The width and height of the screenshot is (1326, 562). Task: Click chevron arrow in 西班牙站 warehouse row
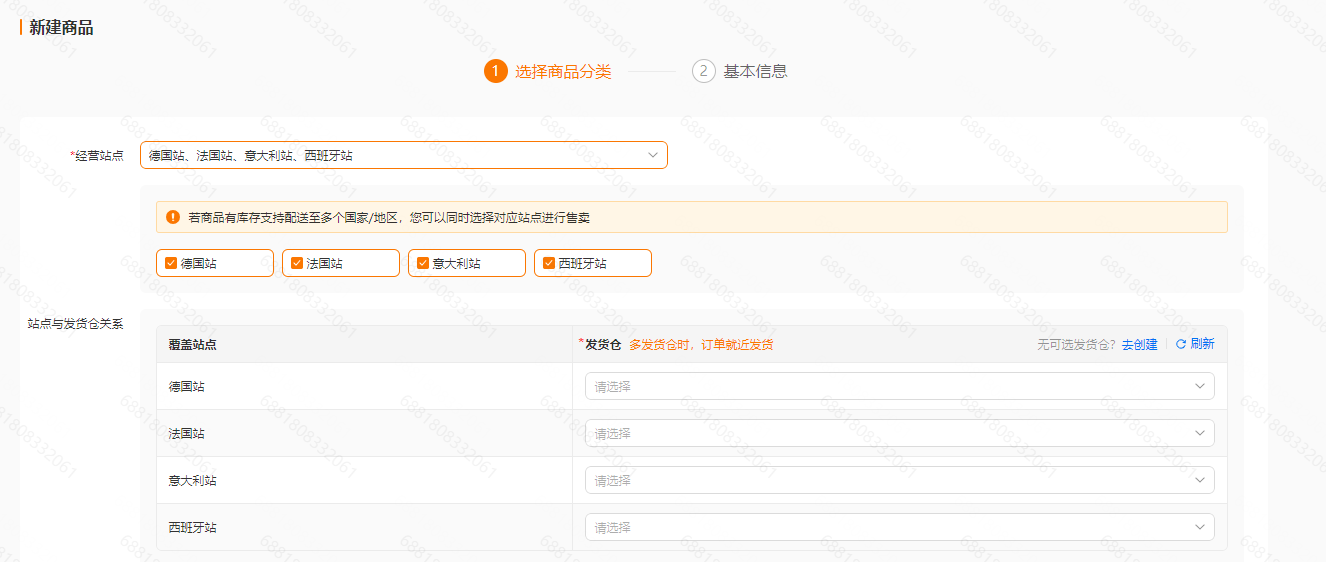tap(1199, 527)
